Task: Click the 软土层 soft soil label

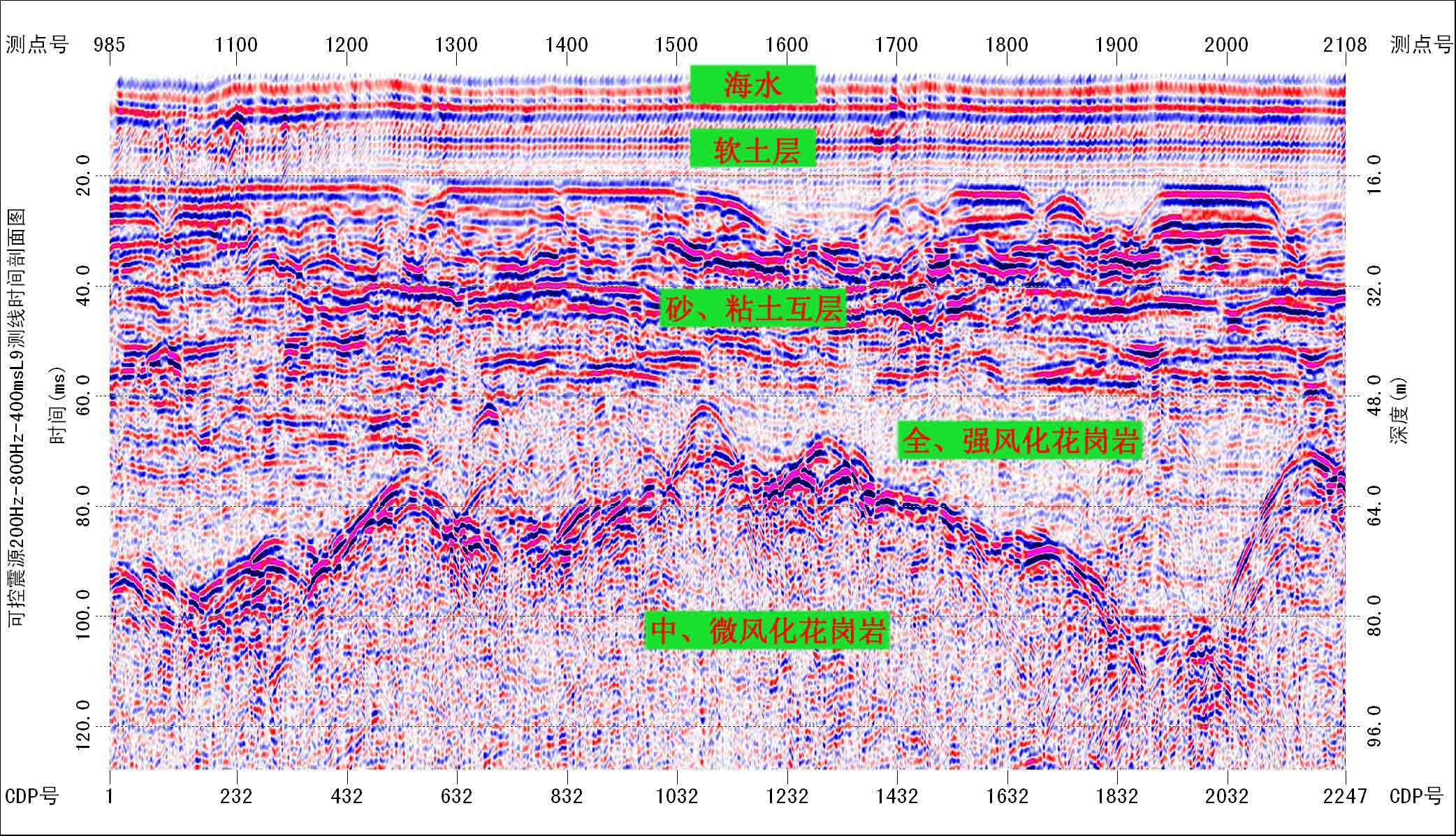Action: 752,148
